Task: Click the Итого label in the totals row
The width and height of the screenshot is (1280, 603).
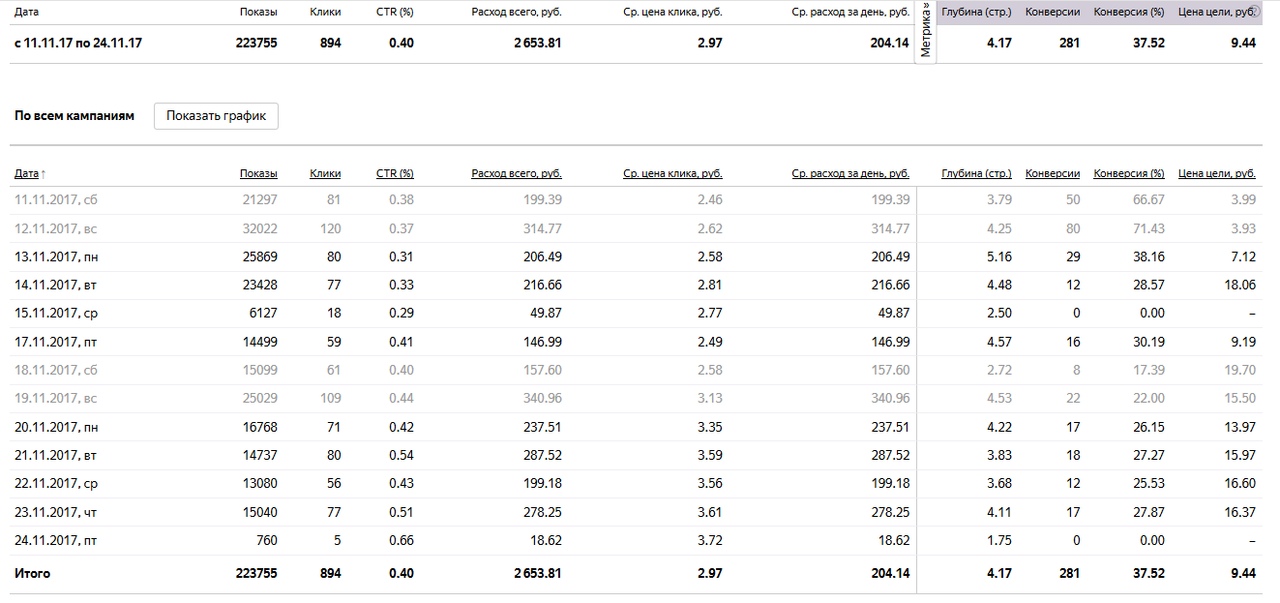Action: [32, 574]
